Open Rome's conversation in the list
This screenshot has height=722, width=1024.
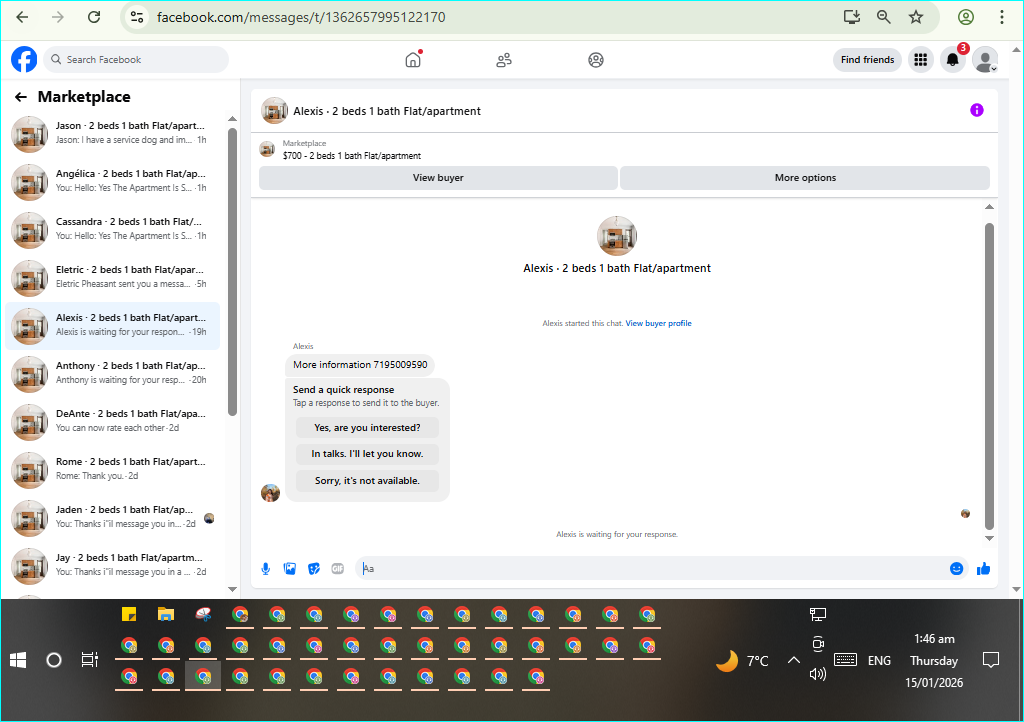[x=112, y=469]
